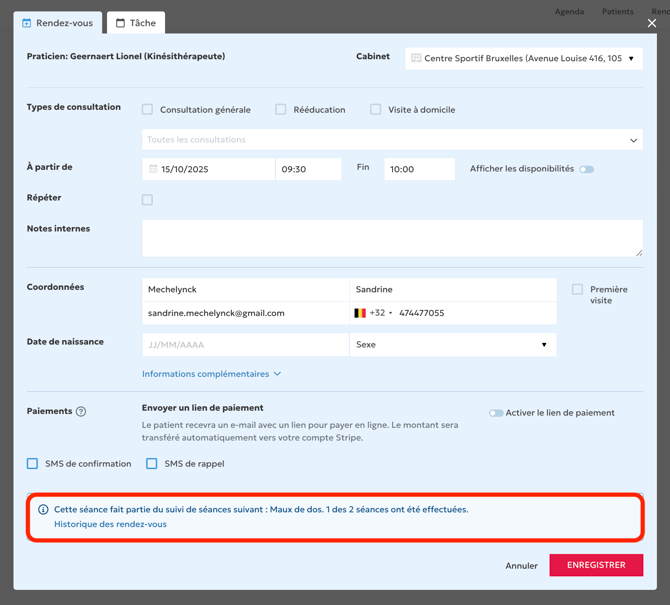Check the Consultation générale checkbox
670x605 pixels.
coord(148,110)
